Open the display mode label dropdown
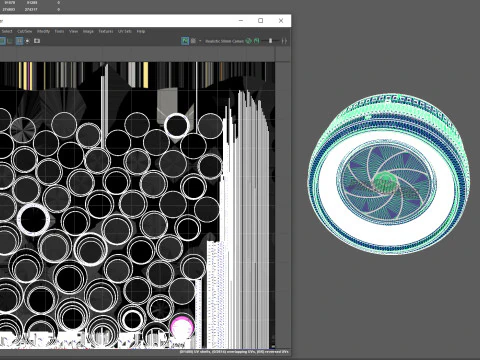Screen dimensions: 480x360 point(224,41)
